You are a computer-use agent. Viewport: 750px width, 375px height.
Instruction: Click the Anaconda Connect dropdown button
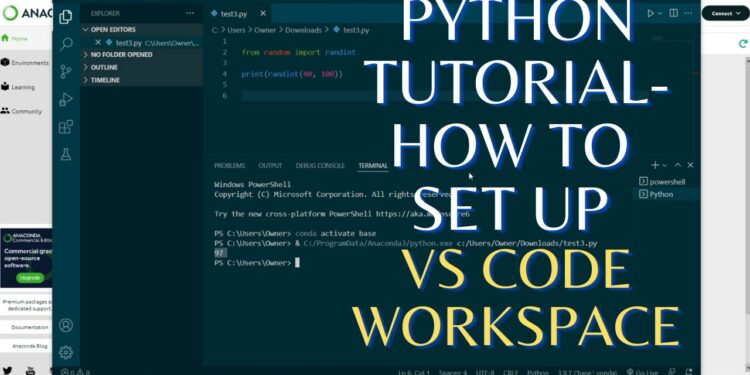tap(725, 13)
